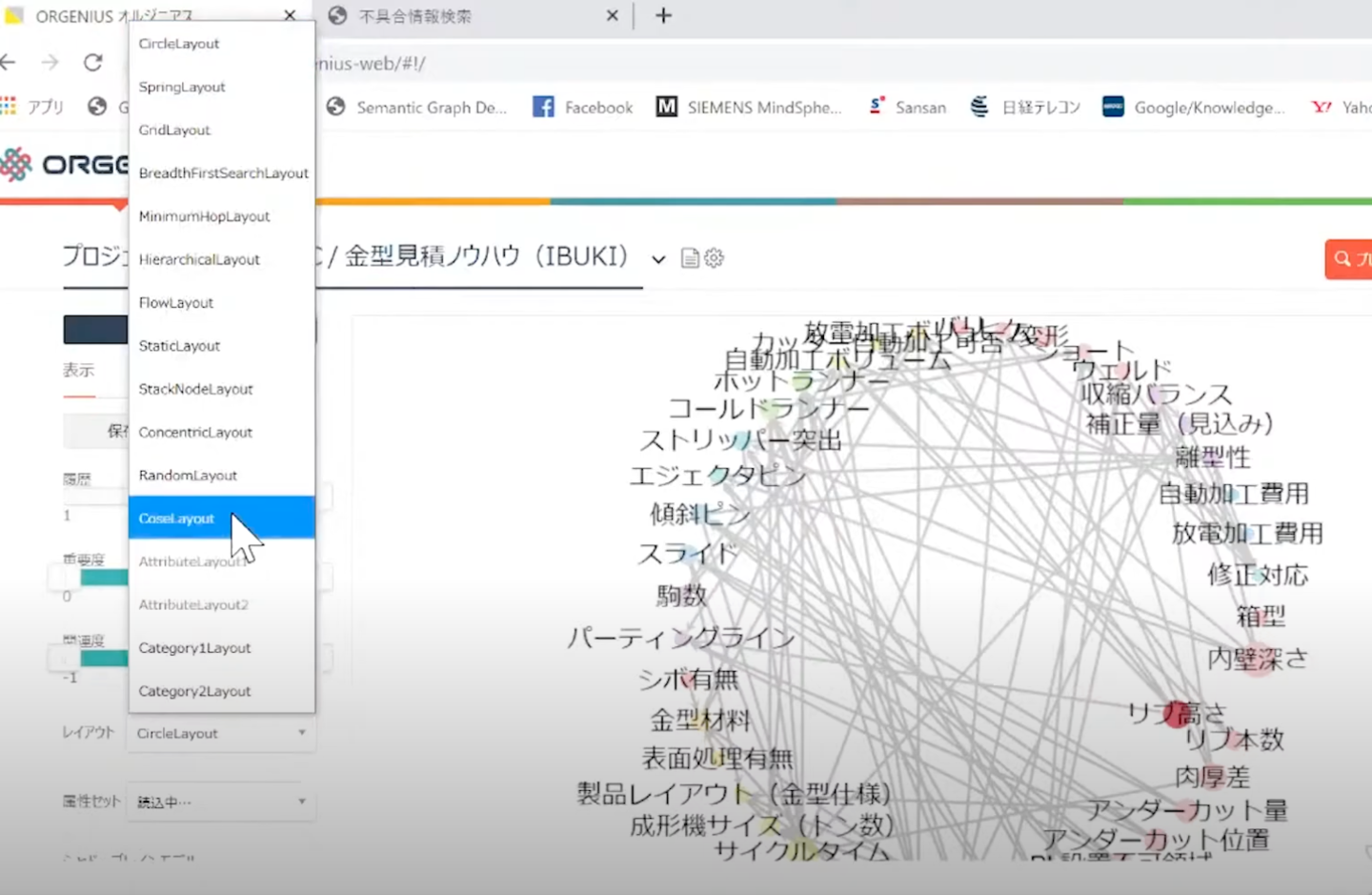Open the Facebook bookmark
This screenshot has width=1372, height=895.
click(582, 108)
